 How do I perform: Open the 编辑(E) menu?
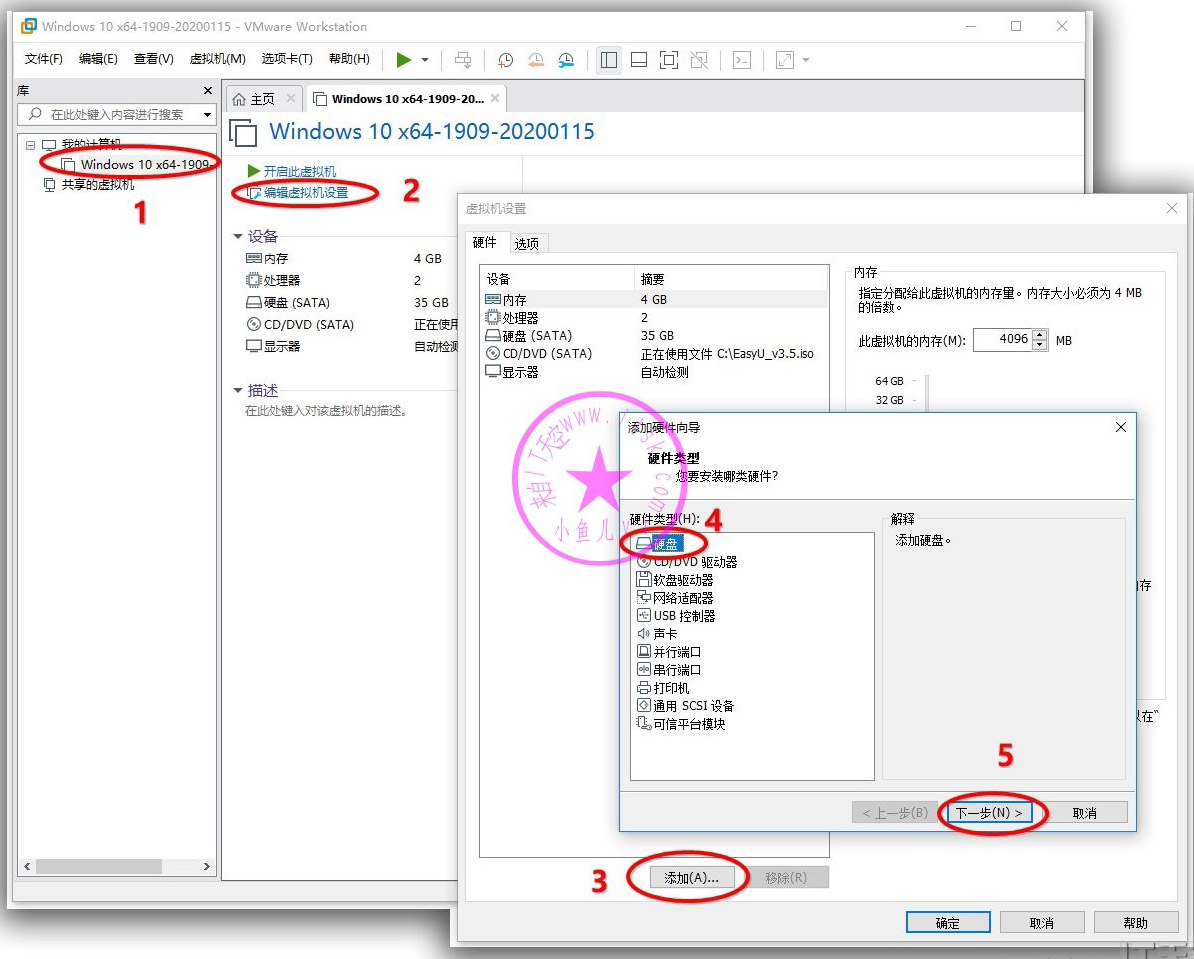click(98, 59)
